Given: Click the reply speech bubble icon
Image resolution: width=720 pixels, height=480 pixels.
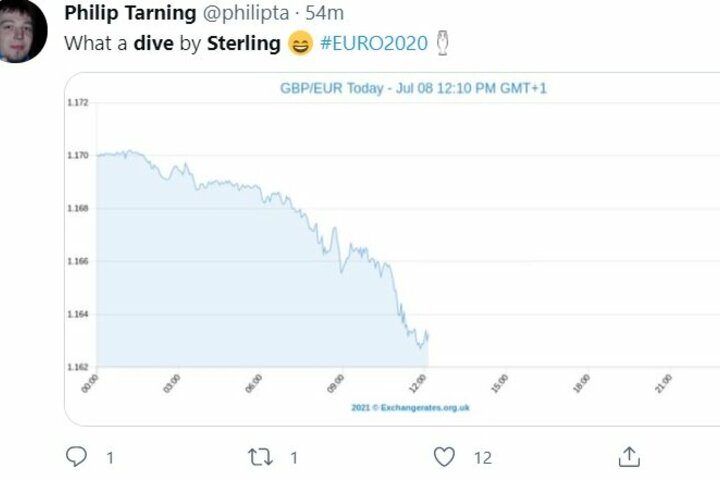Looking at the screenshot, I should click(x=77, y=457).
